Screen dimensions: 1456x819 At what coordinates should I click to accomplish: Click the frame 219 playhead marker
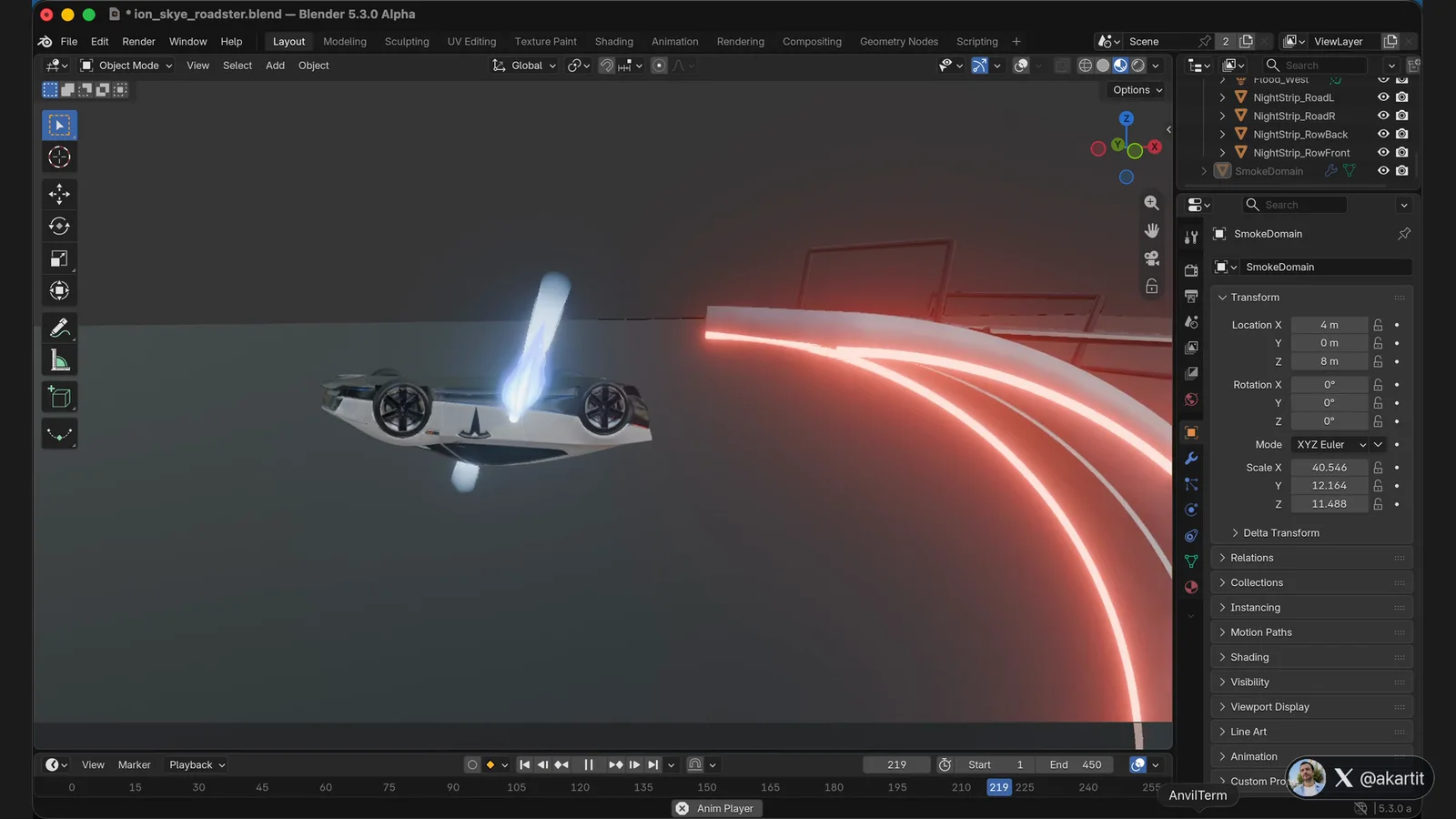coord(999,787)
